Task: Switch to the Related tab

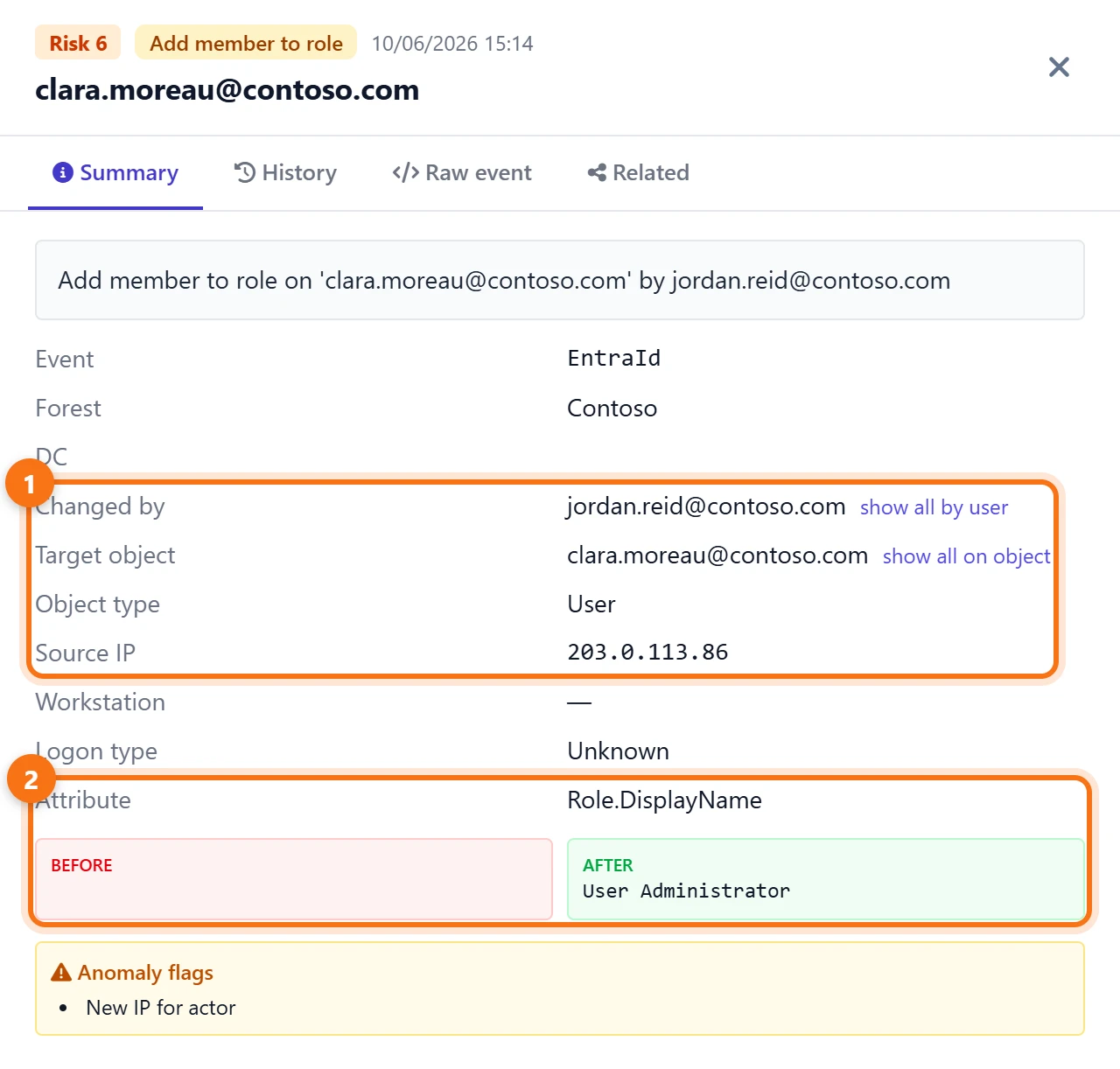Action: 639,173
